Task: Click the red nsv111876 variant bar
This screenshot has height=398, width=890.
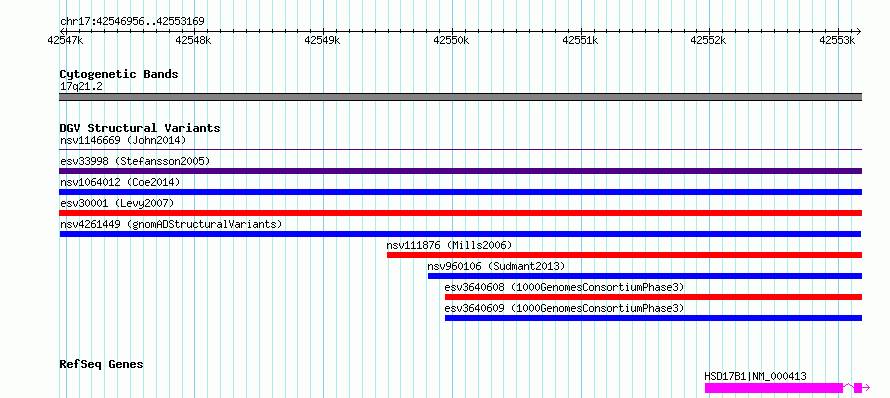Action: point(624,255)
